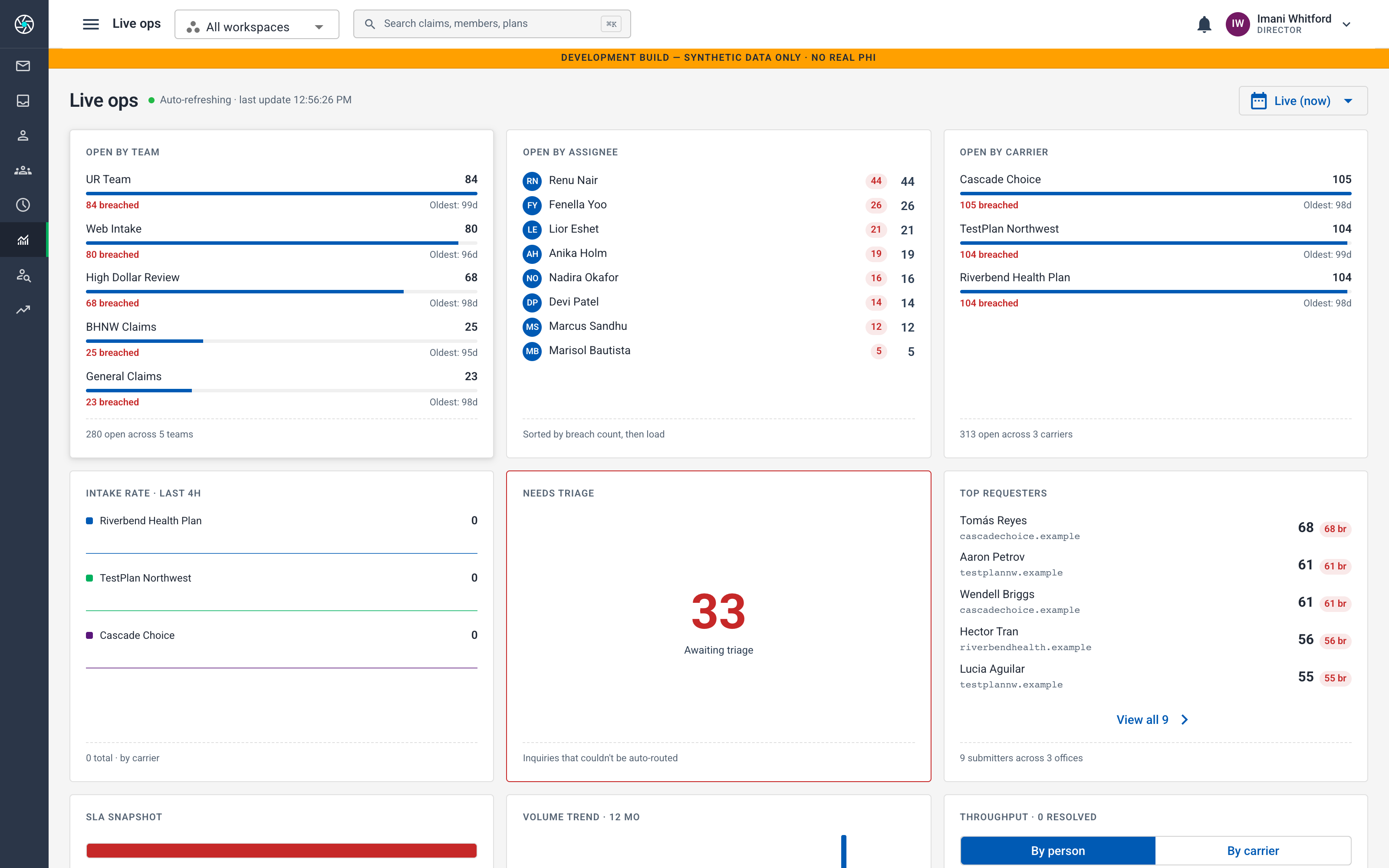The width and height of the screenshot is (1389, 868).
Task: Open TestPlan Northwest carrier row
Action: (1155, 241)
